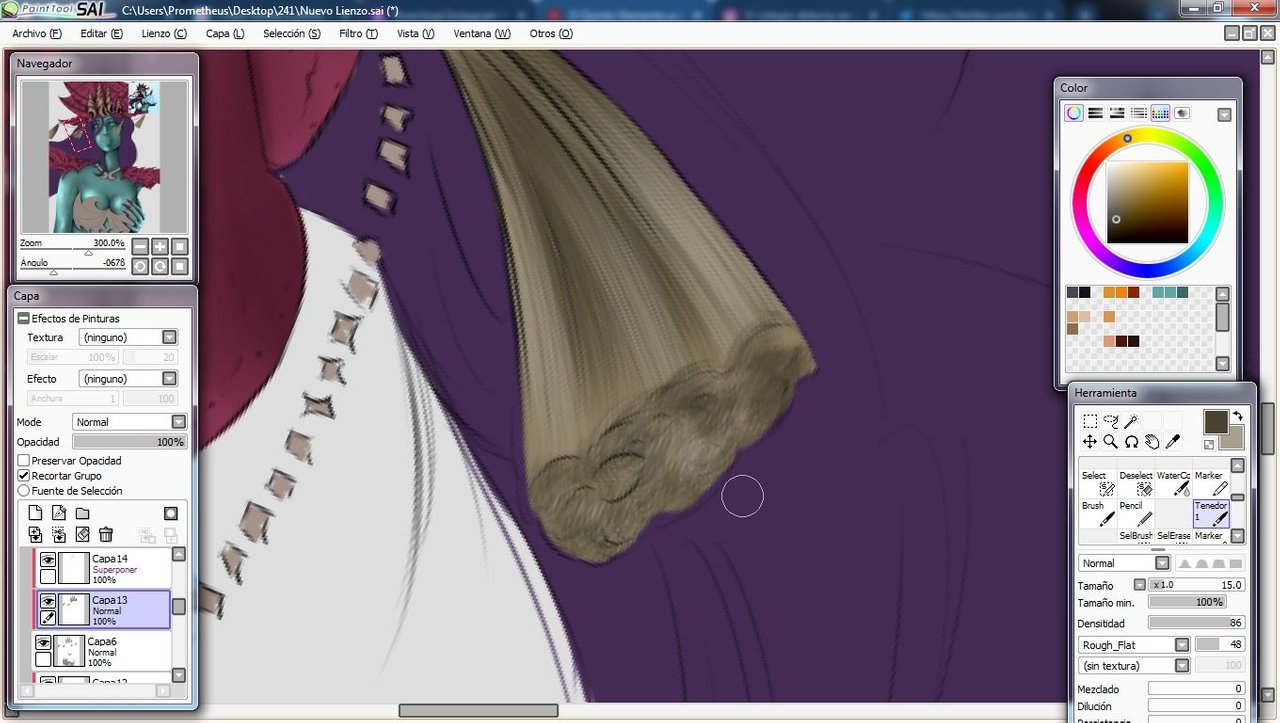Select the move tool

[1090, 441]
